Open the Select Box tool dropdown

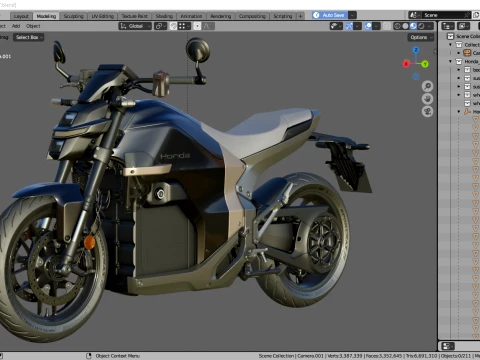click(29, 37)
